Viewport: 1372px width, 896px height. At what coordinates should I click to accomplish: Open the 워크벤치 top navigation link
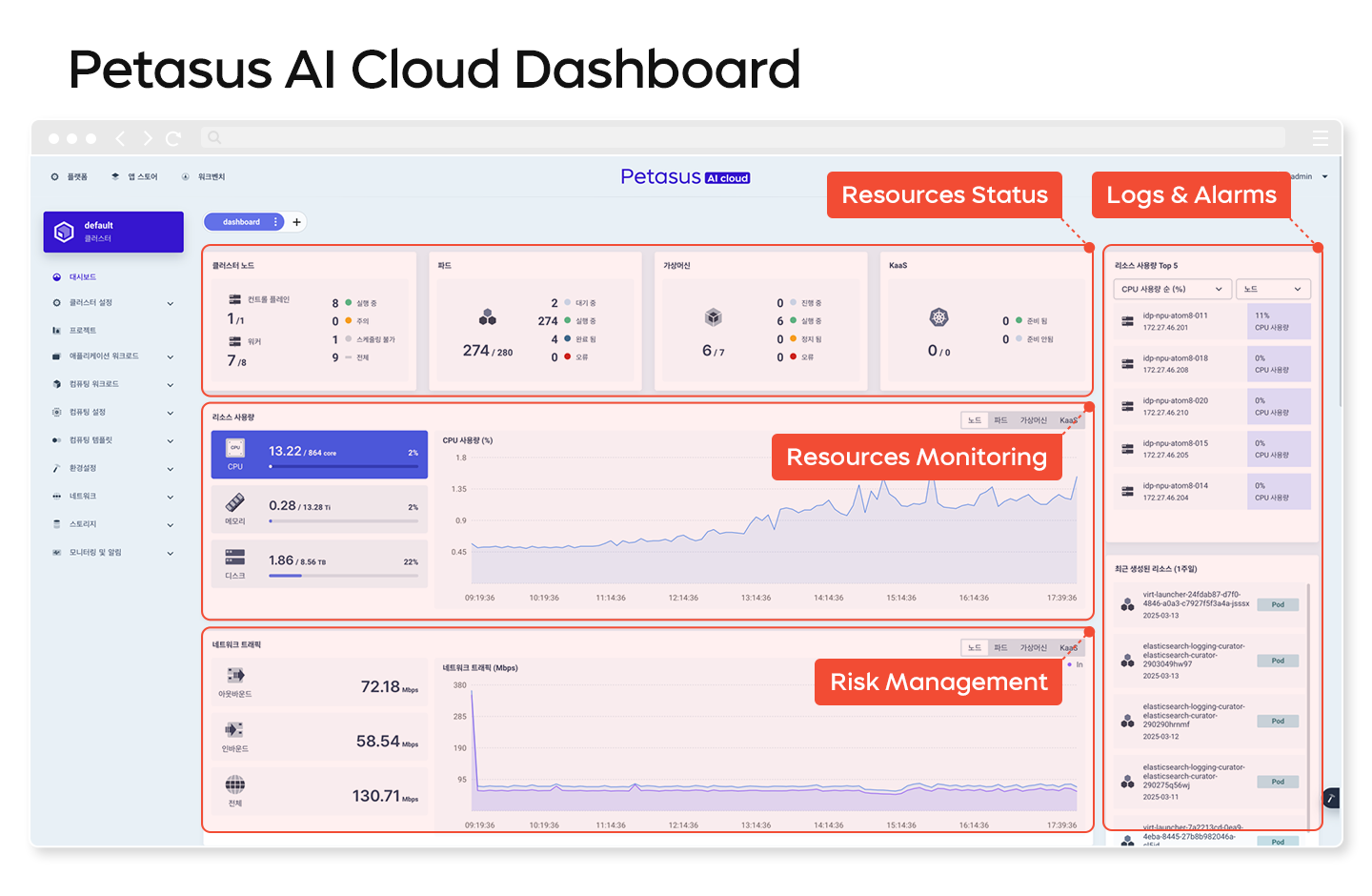[x=211, y=176]
